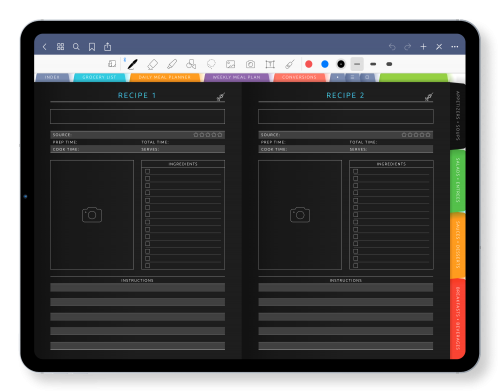Open the GROCERY LIST tab
This screenshot has height=392, width=500.
click(x=99, y=77)
